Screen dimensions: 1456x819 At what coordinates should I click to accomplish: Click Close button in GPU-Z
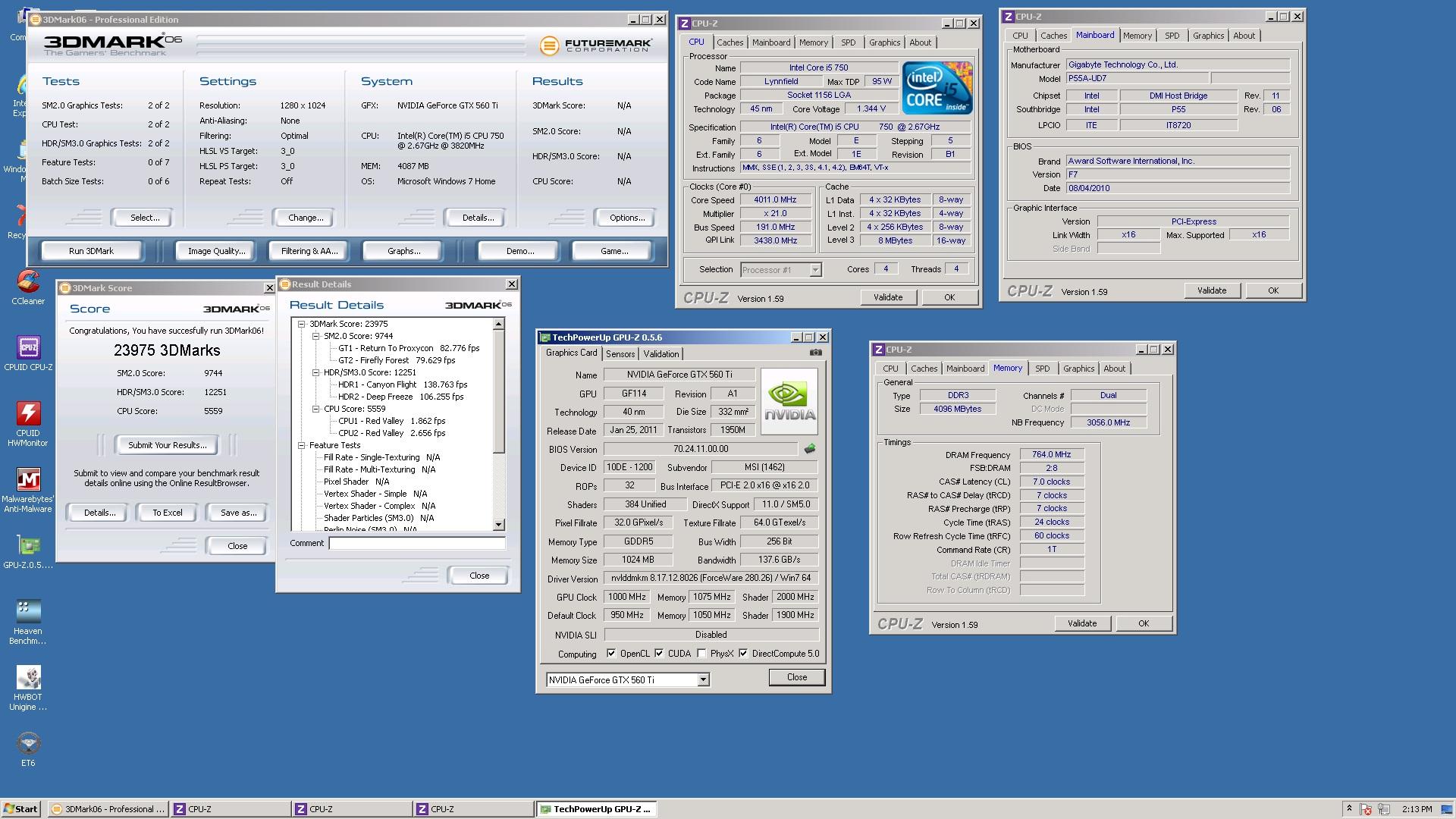tap(796, 677)
